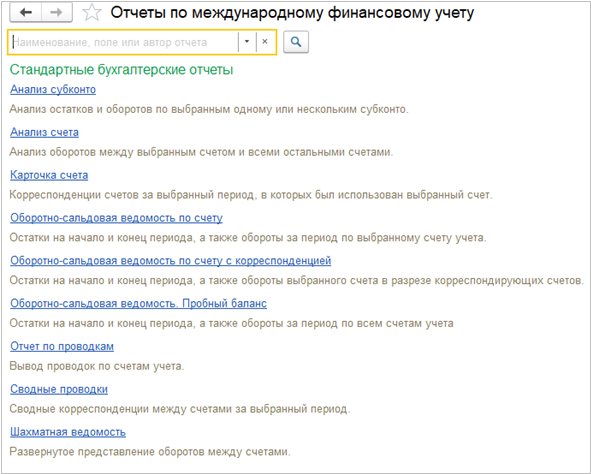Clear the search field with the x icon
This screenshot has height=474, width=591.
(265, 41)
